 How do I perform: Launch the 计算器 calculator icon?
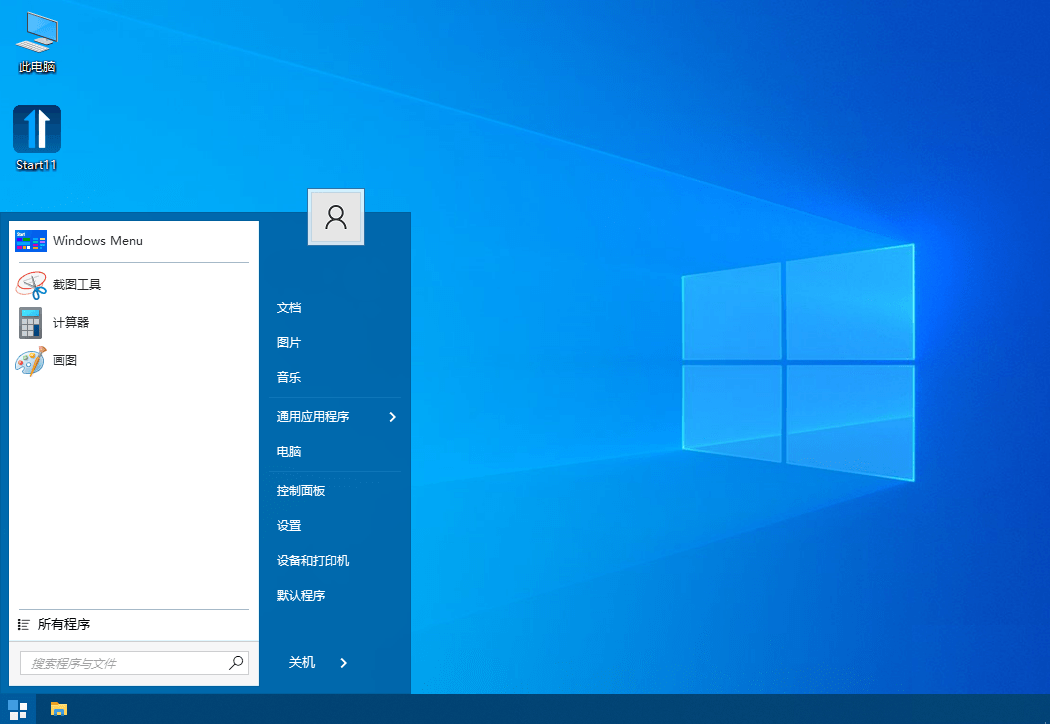click(x=31, y=323)
